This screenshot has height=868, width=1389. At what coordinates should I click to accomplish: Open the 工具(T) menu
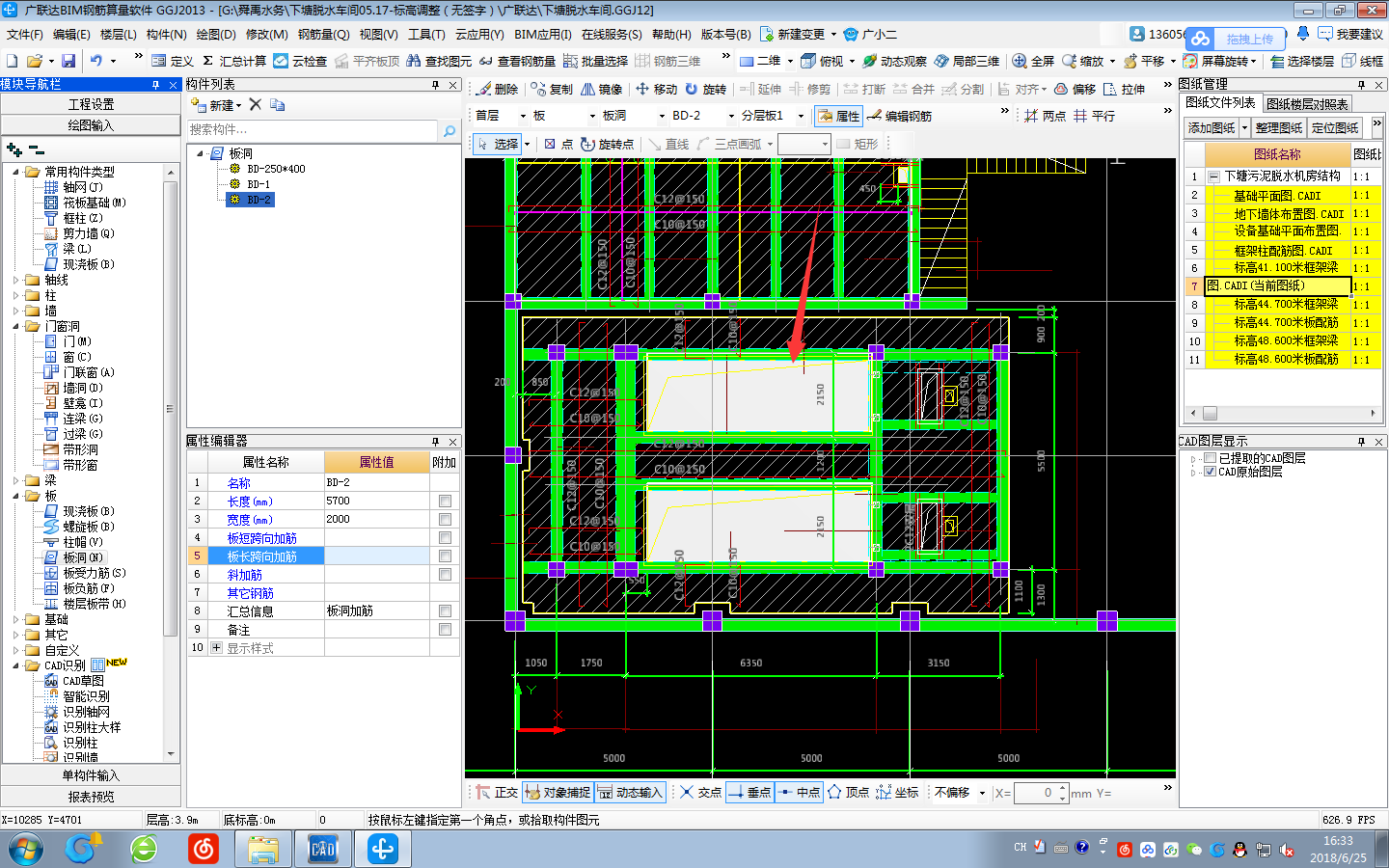tap(426, 34)
